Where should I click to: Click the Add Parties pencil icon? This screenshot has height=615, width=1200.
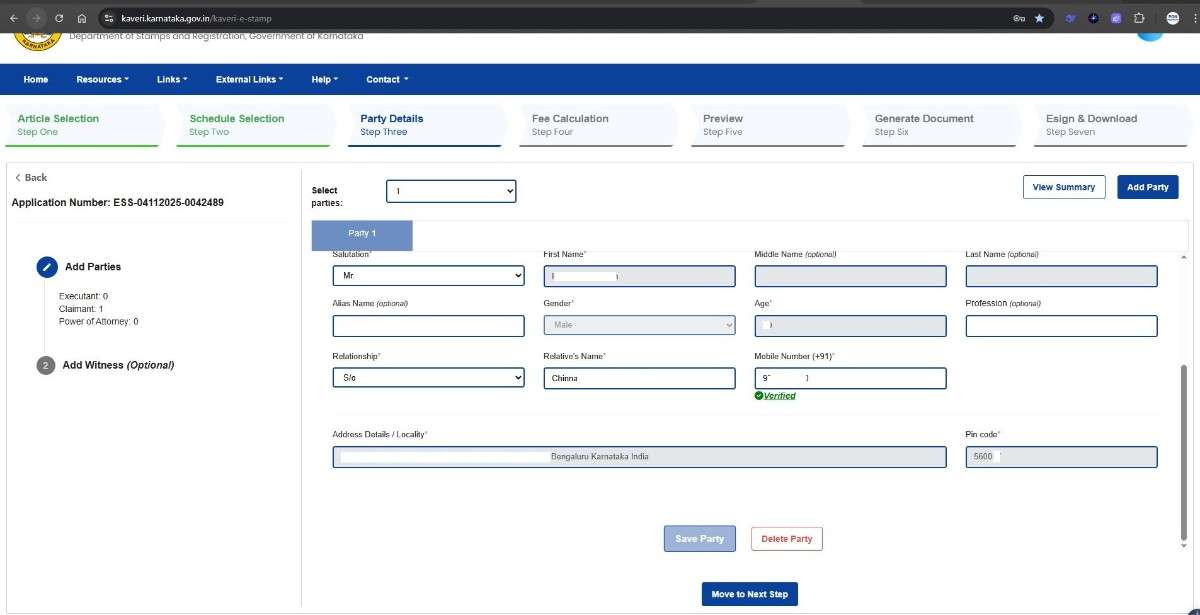(x=47, y=267)
